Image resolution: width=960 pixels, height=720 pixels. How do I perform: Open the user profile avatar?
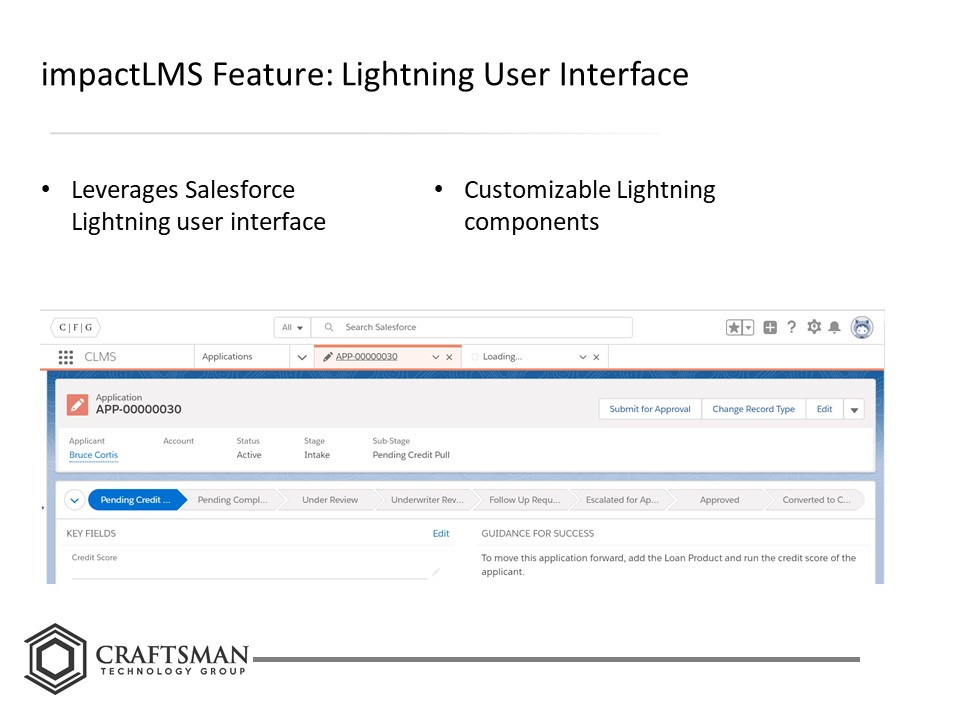coord(862,328)
